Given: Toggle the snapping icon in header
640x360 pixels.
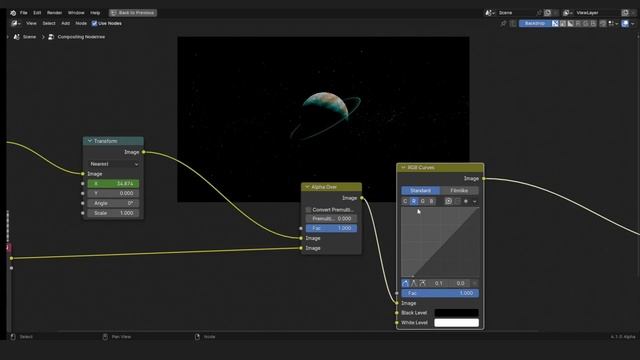Looking at the screenshot, I should (603, 23).
